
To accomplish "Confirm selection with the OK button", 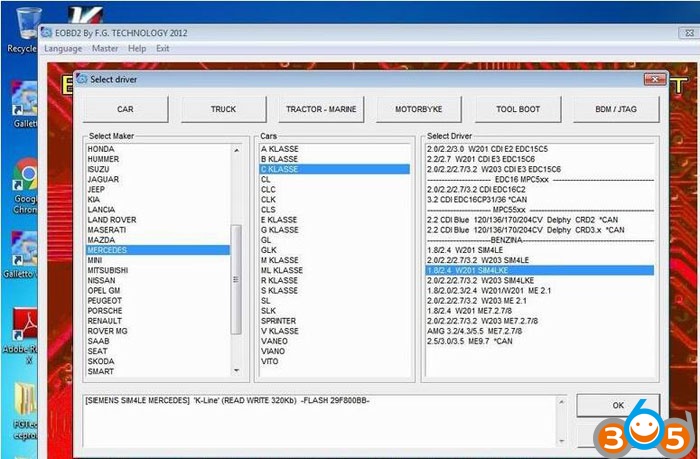I will pyautogui.click(x=618, y=405).
